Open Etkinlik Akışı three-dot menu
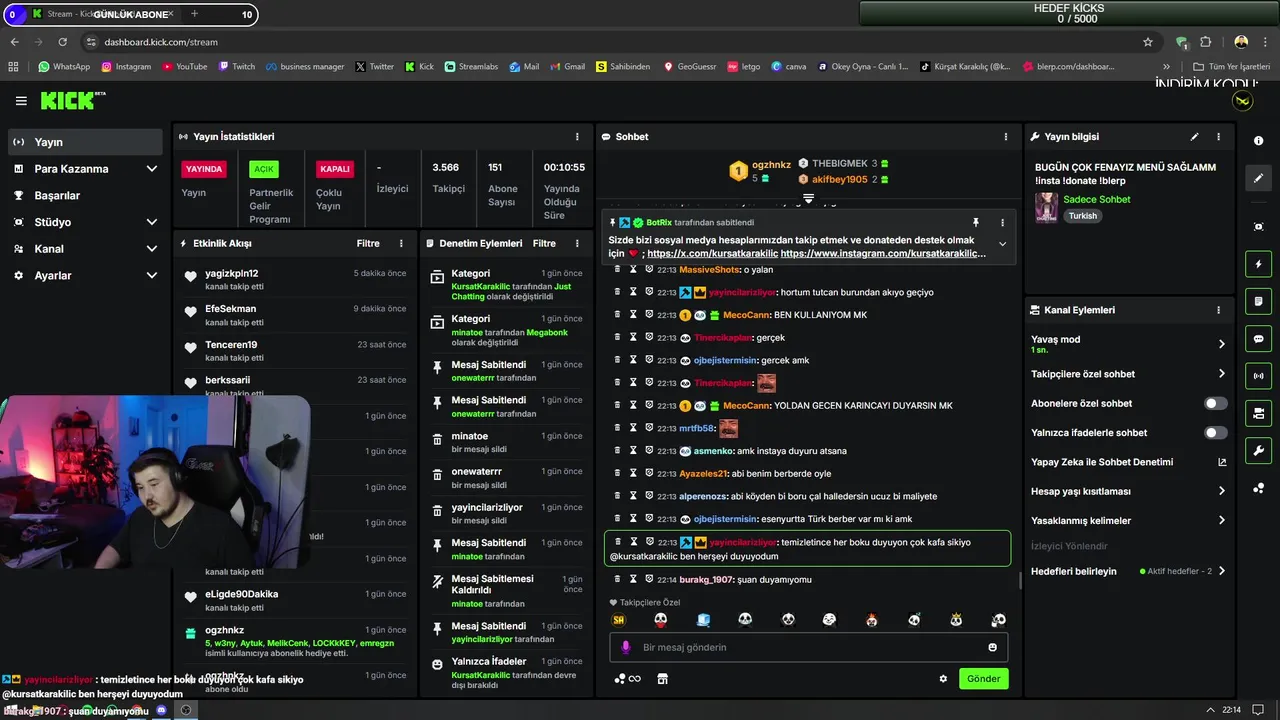The image size is (1280, 720). pos(401,243)
